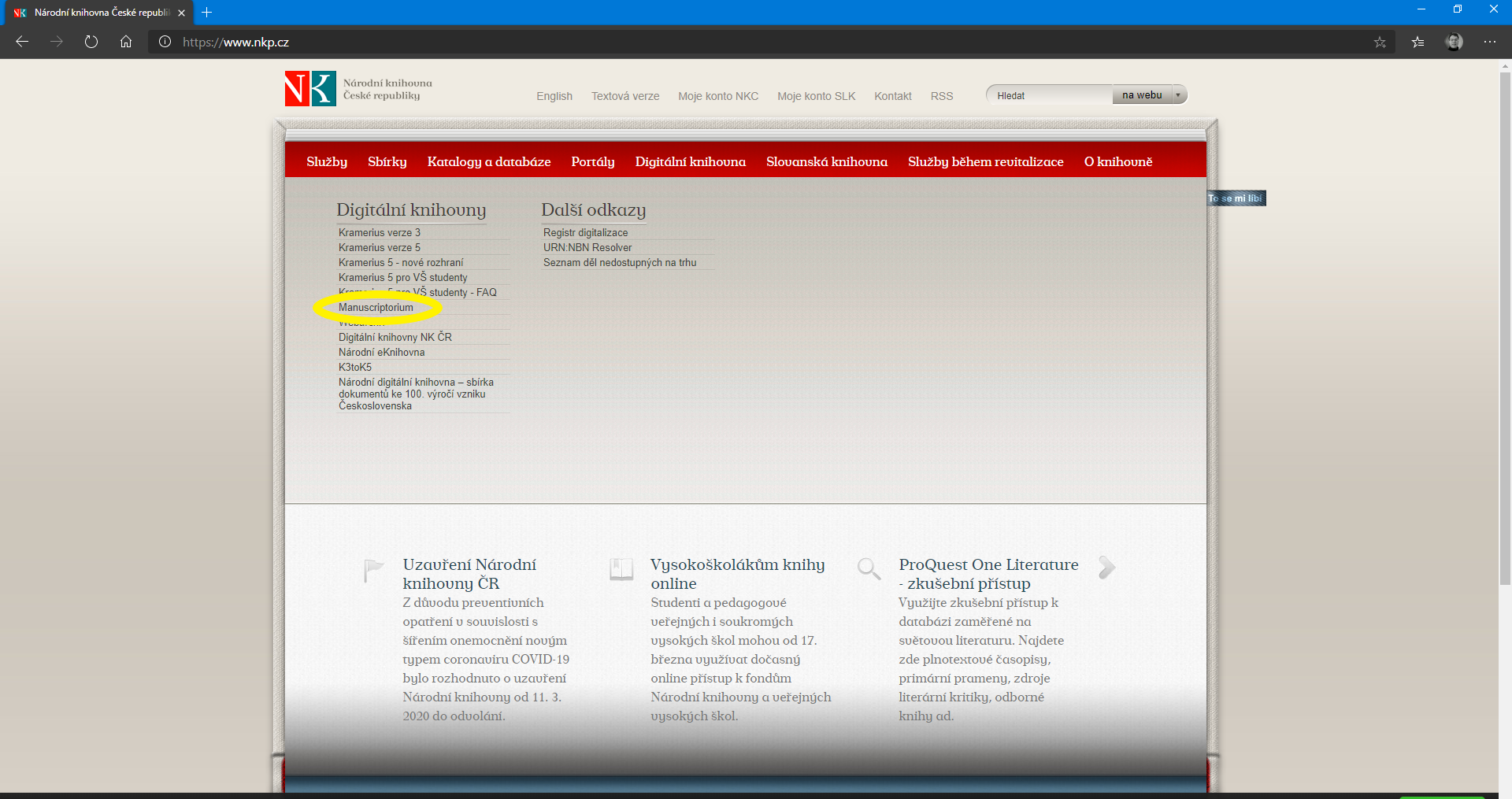Open Služby během revitalizace menu
Image resolution: width=1512 pixels, height=799 pixels.
(985, 161)
